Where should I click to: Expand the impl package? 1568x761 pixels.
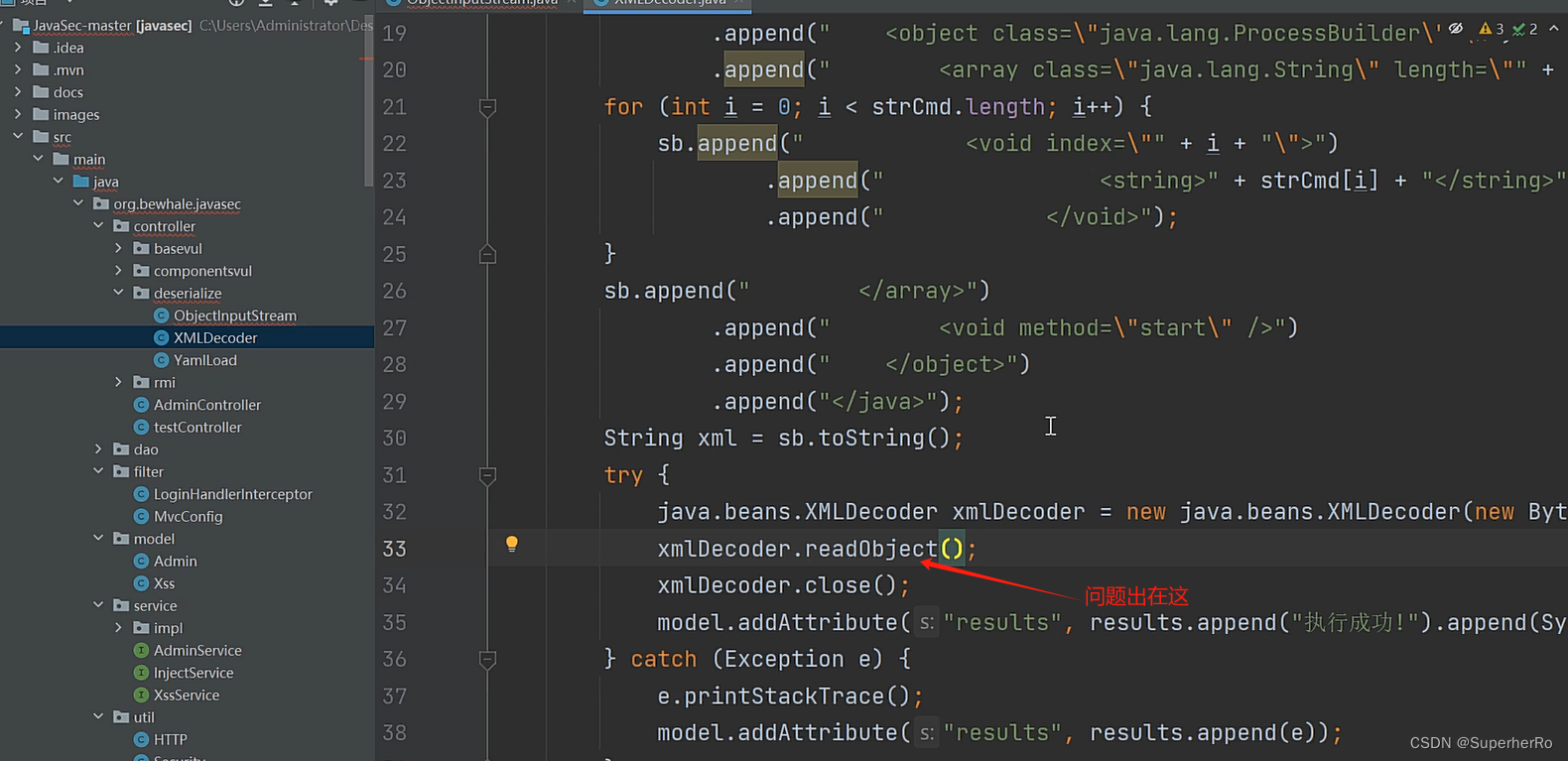118,628
